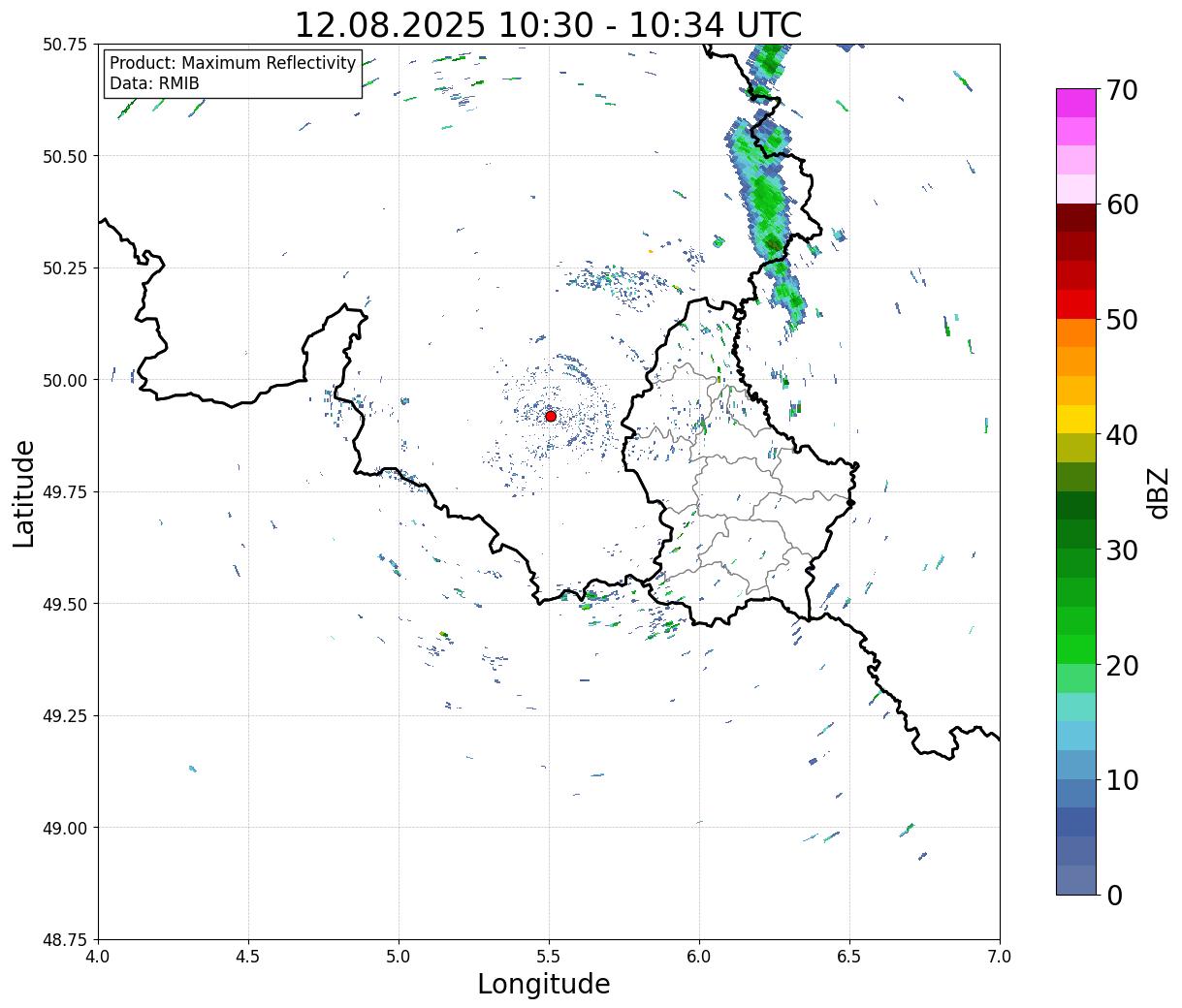Click the colorbar tick label "10"
1182x1008 pixels.
pyautogui.click(x=1121, y=779)
